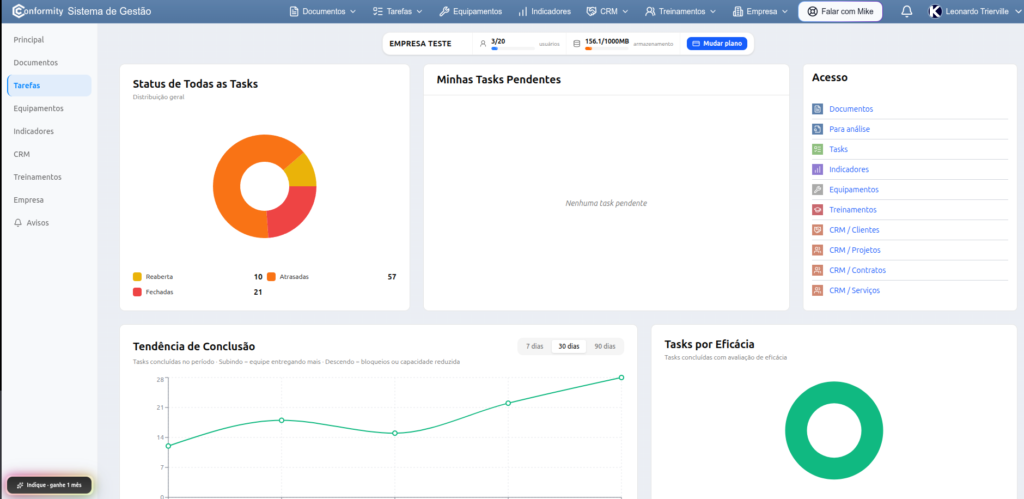Click the Tarefas checklist icon in top bar
The height and width of the screenshot is (499, 1024).
[377, 11]
